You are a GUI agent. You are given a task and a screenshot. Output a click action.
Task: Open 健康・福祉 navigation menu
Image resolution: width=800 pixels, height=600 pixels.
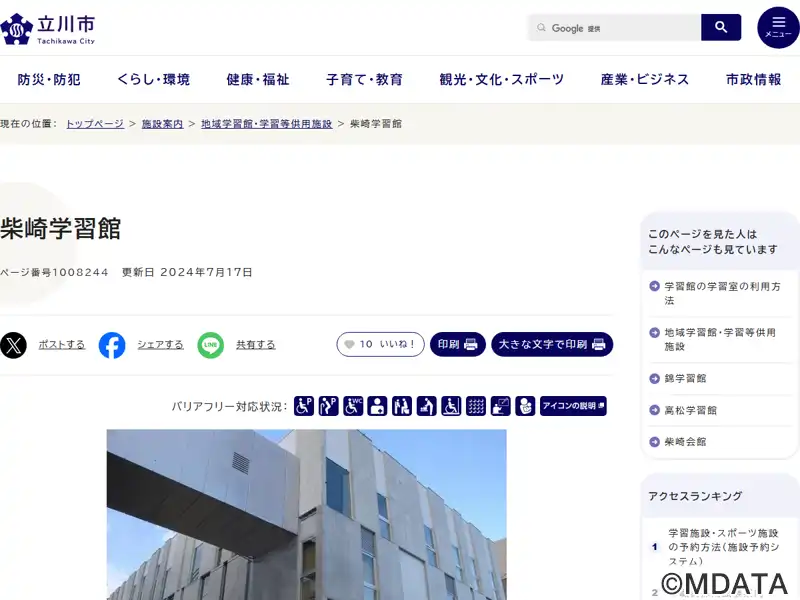point(258,80)
